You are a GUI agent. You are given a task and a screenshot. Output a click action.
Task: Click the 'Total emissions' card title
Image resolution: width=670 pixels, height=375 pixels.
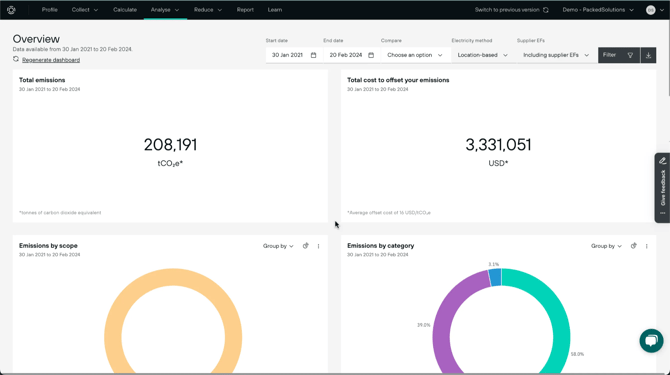[x=42, y=80]
